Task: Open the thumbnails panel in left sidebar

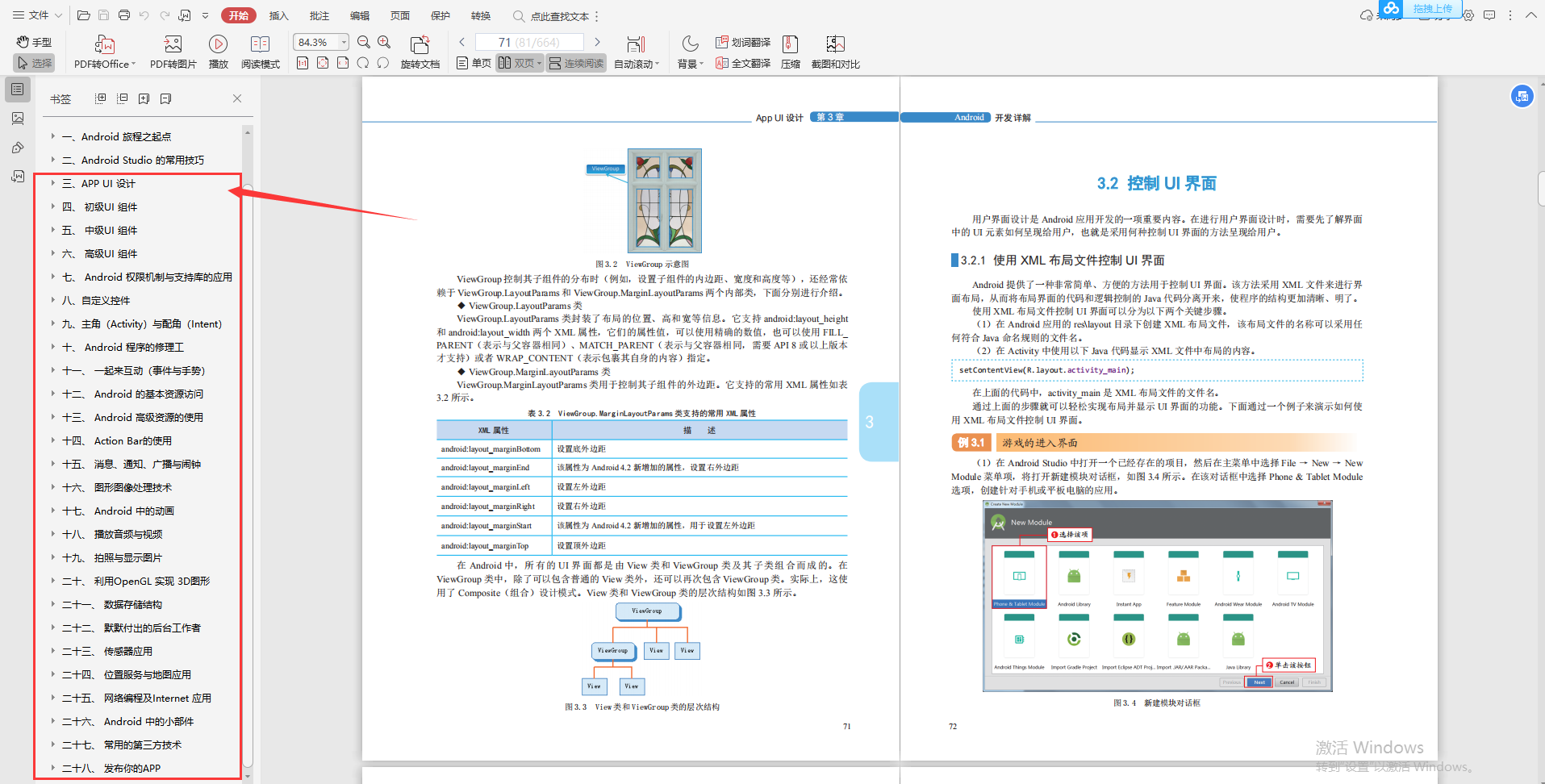Action: [x=18, y=119]
